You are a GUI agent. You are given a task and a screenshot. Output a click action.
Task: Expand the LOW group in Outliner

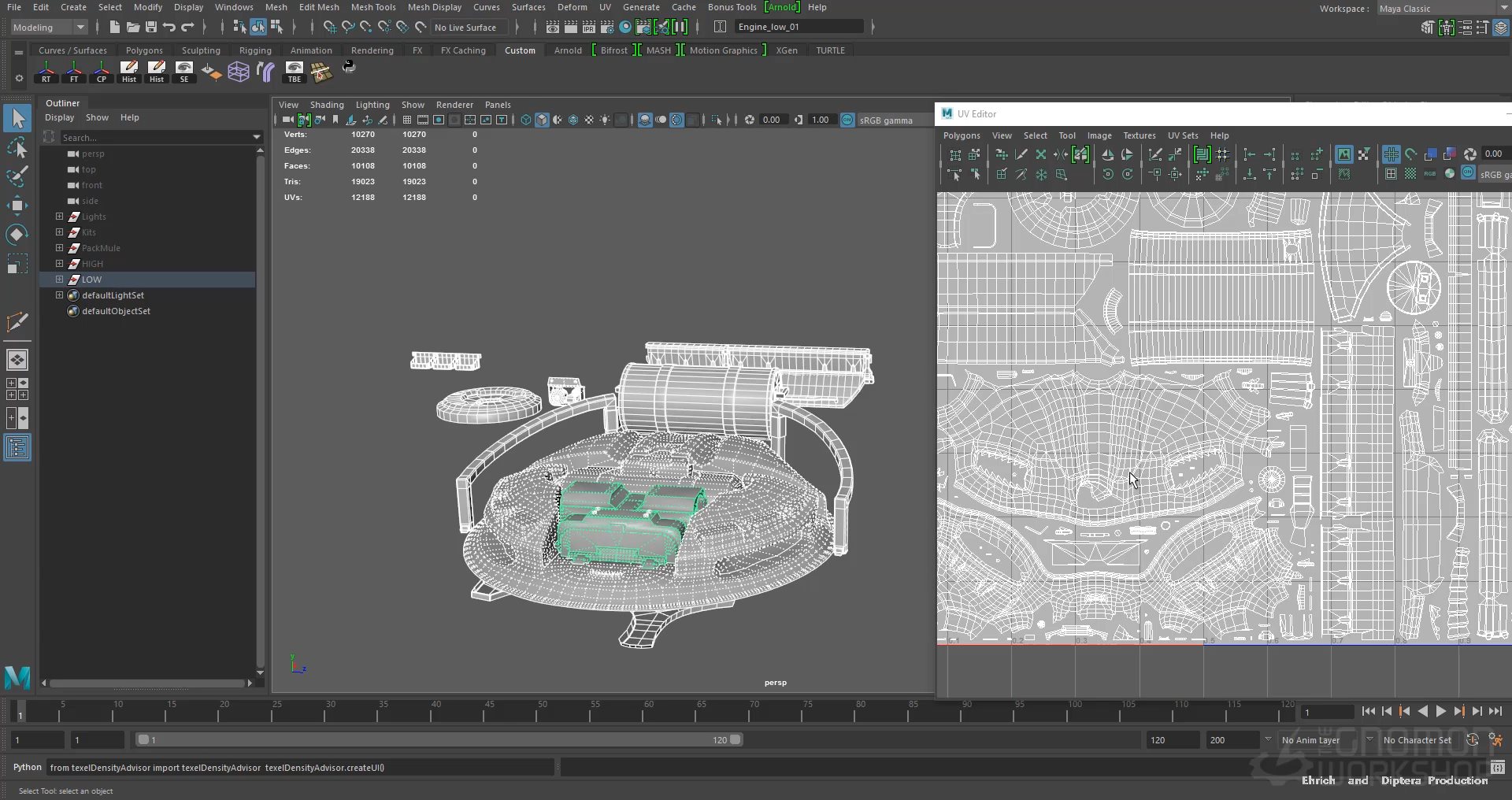(59, 280)
